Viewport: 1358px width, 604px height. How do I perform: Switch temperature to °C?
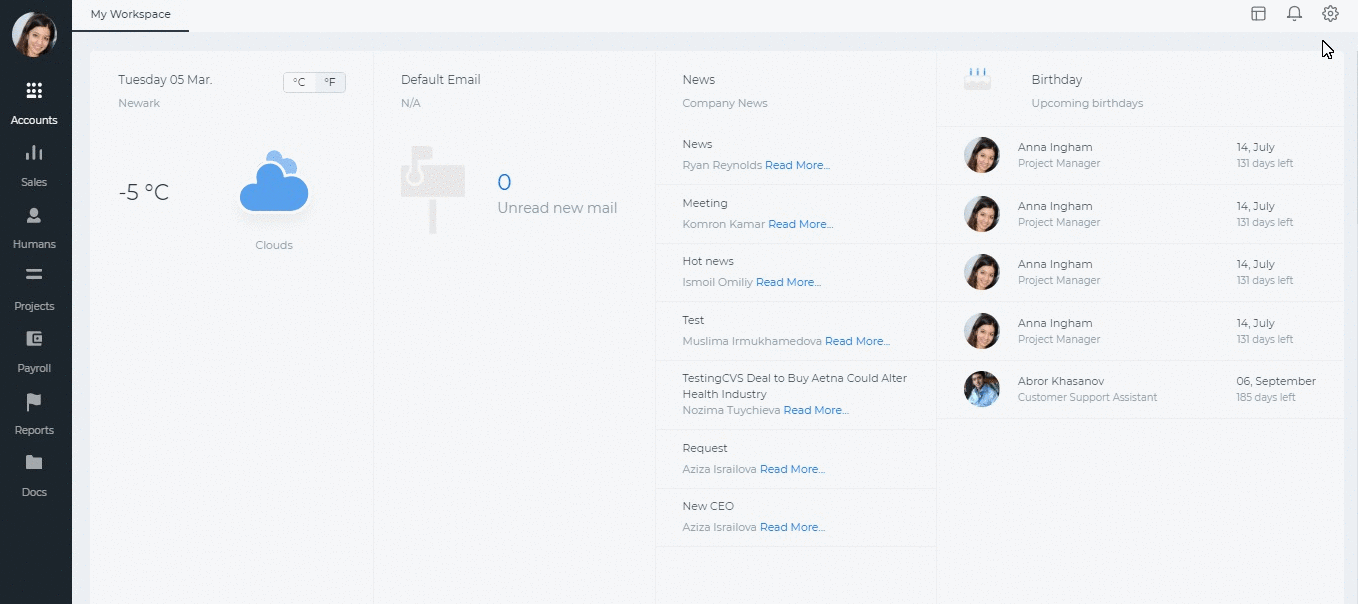click(x=300, y=82)
